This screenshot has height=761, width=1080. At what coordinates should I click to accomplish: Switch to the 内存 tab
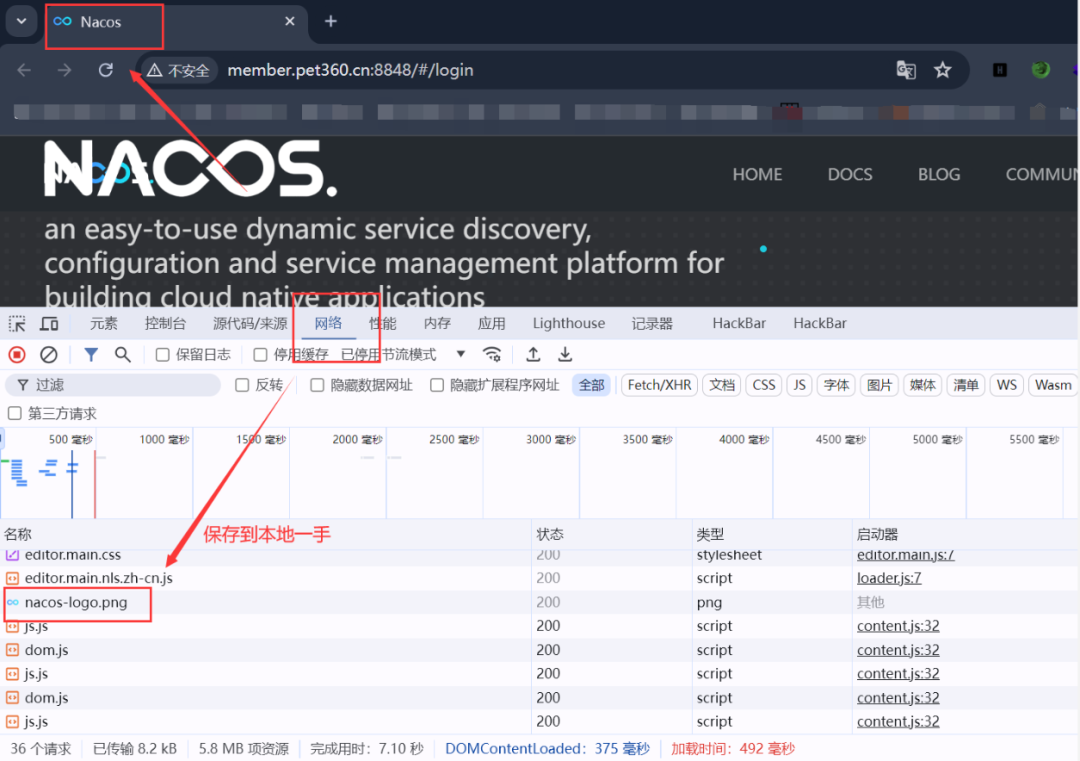[437, 324]
